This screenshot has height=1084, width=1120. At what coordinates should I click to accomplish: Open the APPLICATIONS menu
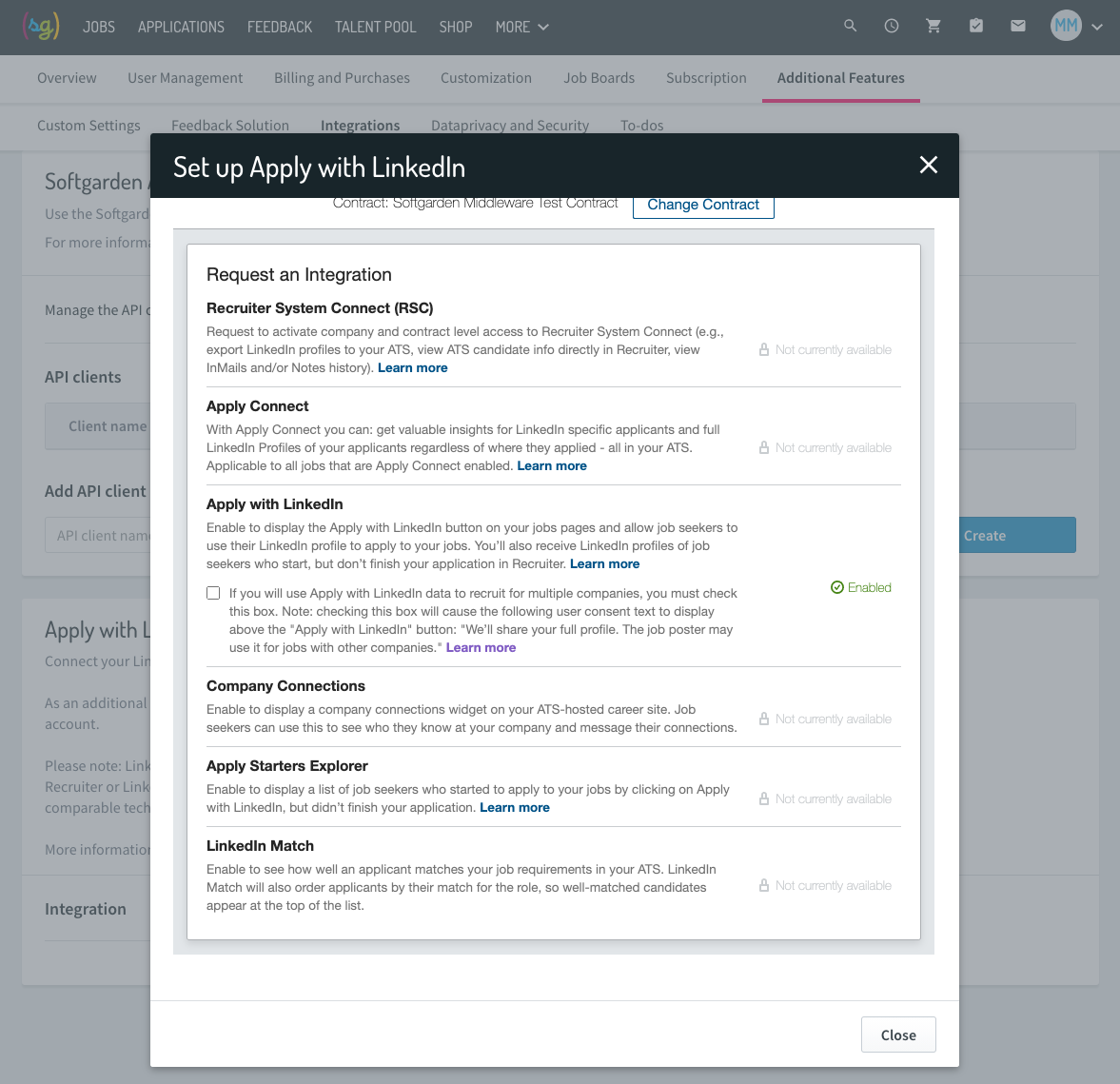(181, 28)
